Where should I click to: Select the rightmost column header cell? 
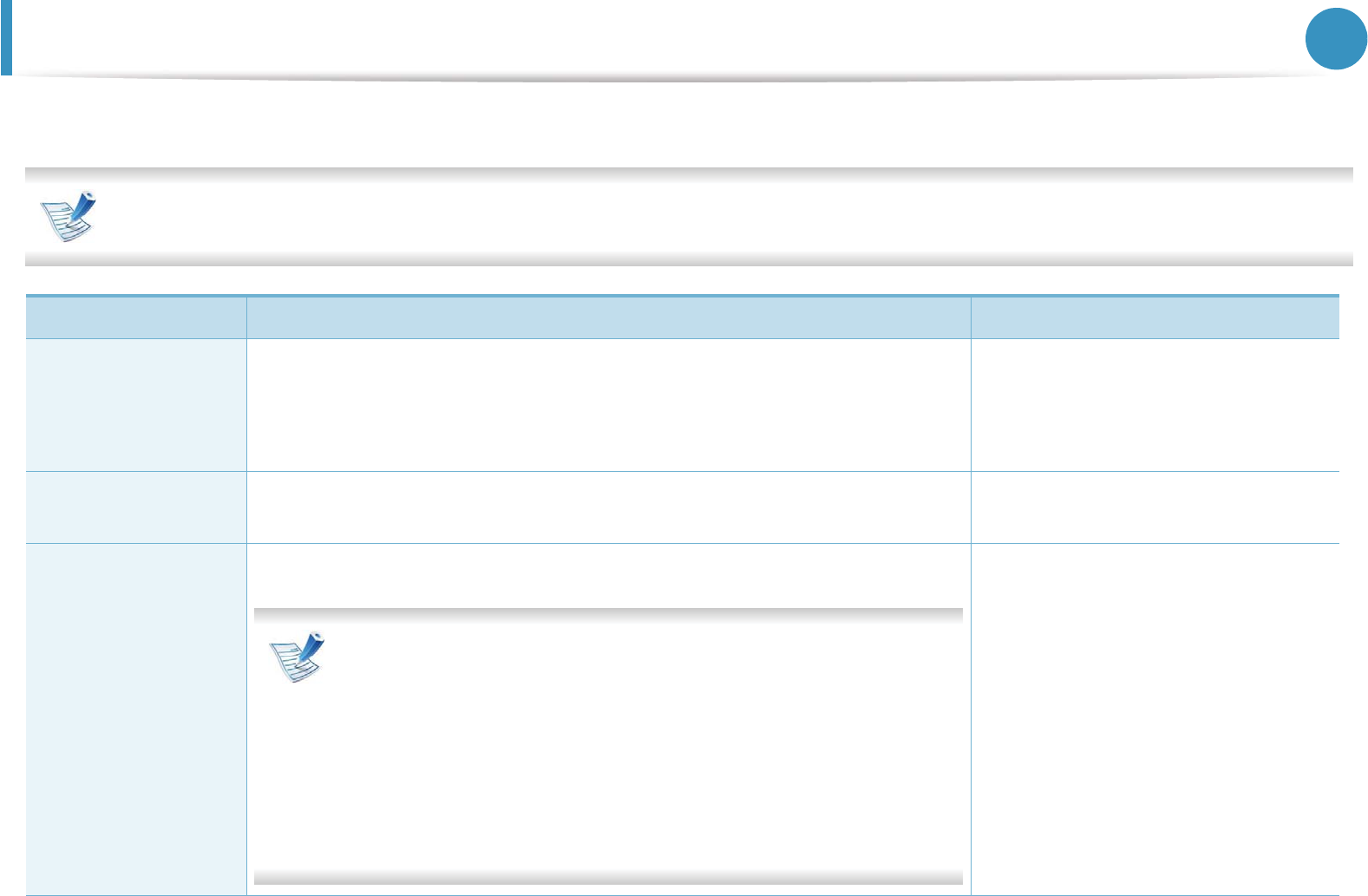(x=1155, y=317)
